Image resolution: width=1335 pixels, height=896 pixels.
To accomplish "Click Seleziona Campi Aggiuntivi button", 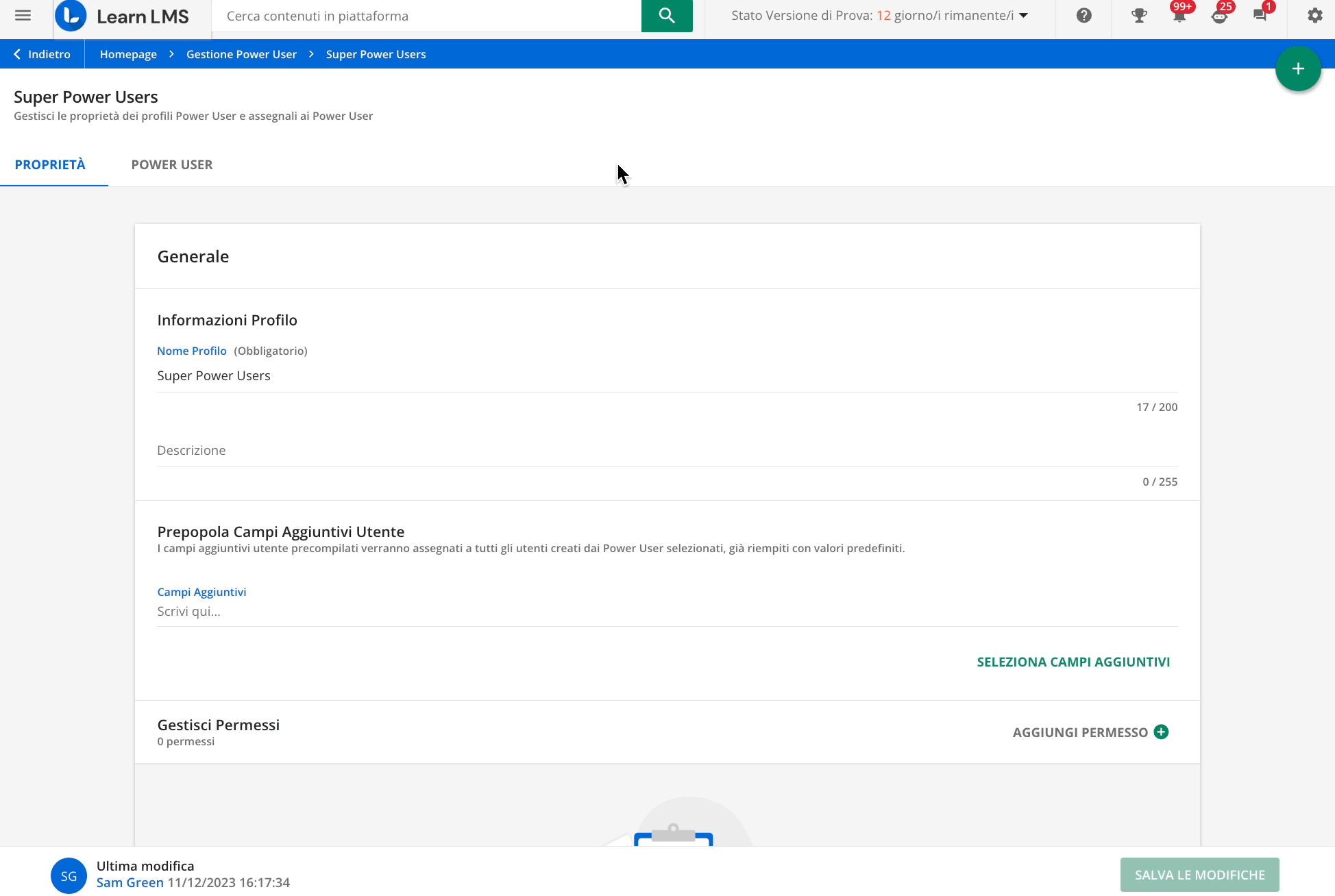I will coord(1073,662).
